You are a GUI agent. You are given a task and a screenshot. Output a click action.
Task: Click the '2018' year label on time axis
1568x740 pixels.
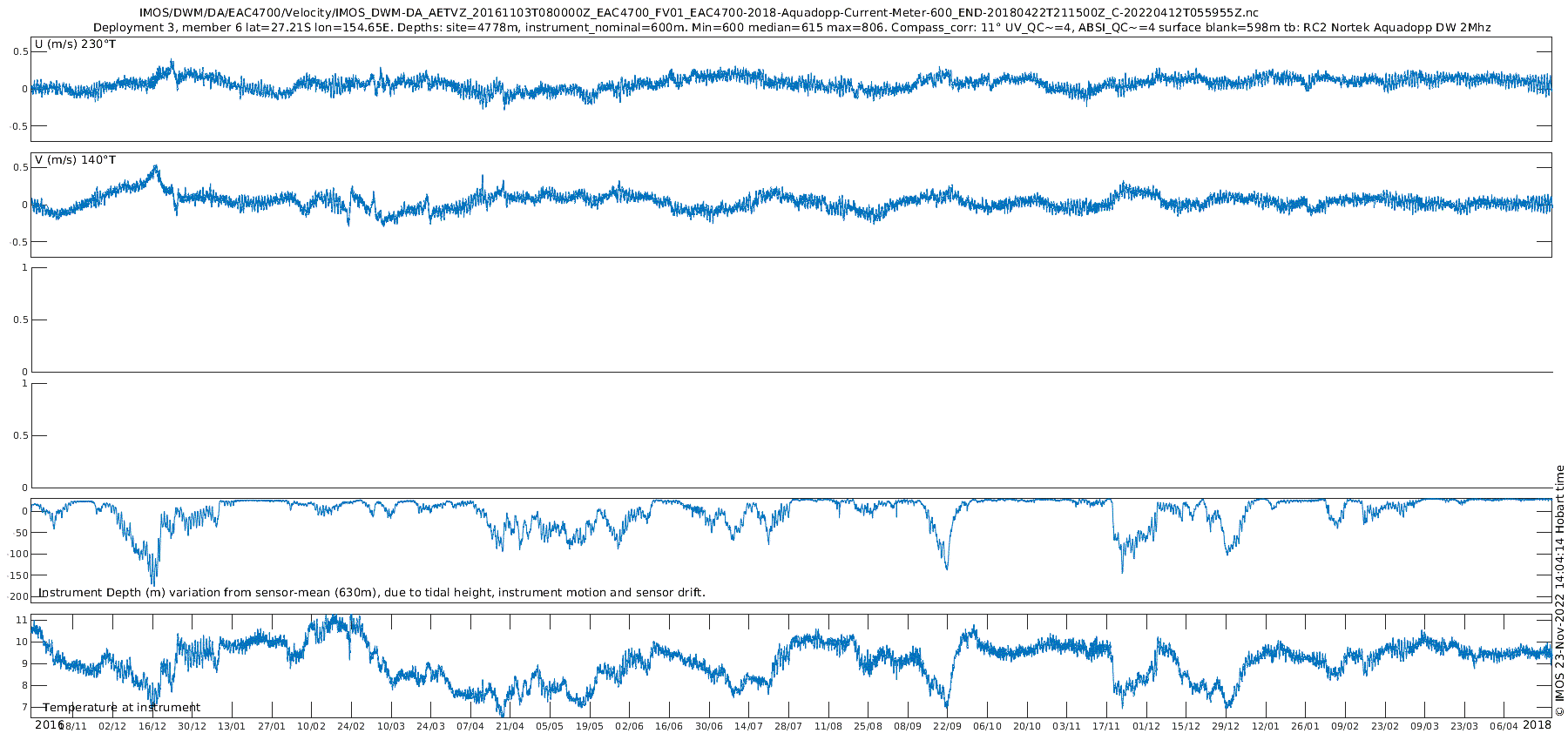1538,724
